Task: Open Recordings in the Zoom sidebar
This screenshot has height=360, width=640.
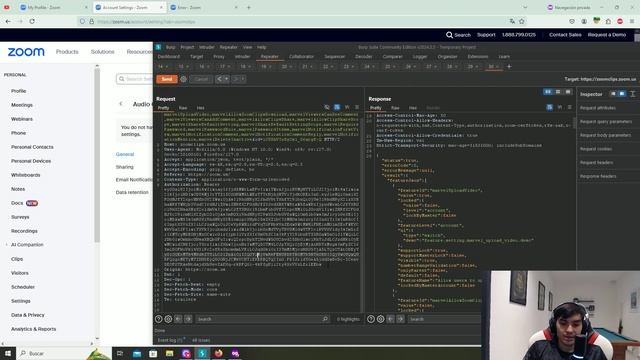Action: (24, 231)
